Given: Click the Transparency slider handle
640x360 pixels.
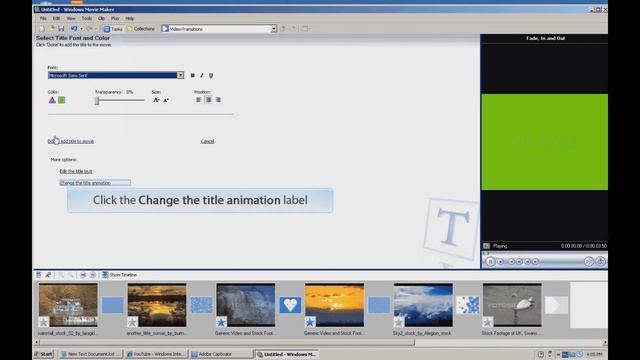Looking at the screenshot, I should pos(97,100).
